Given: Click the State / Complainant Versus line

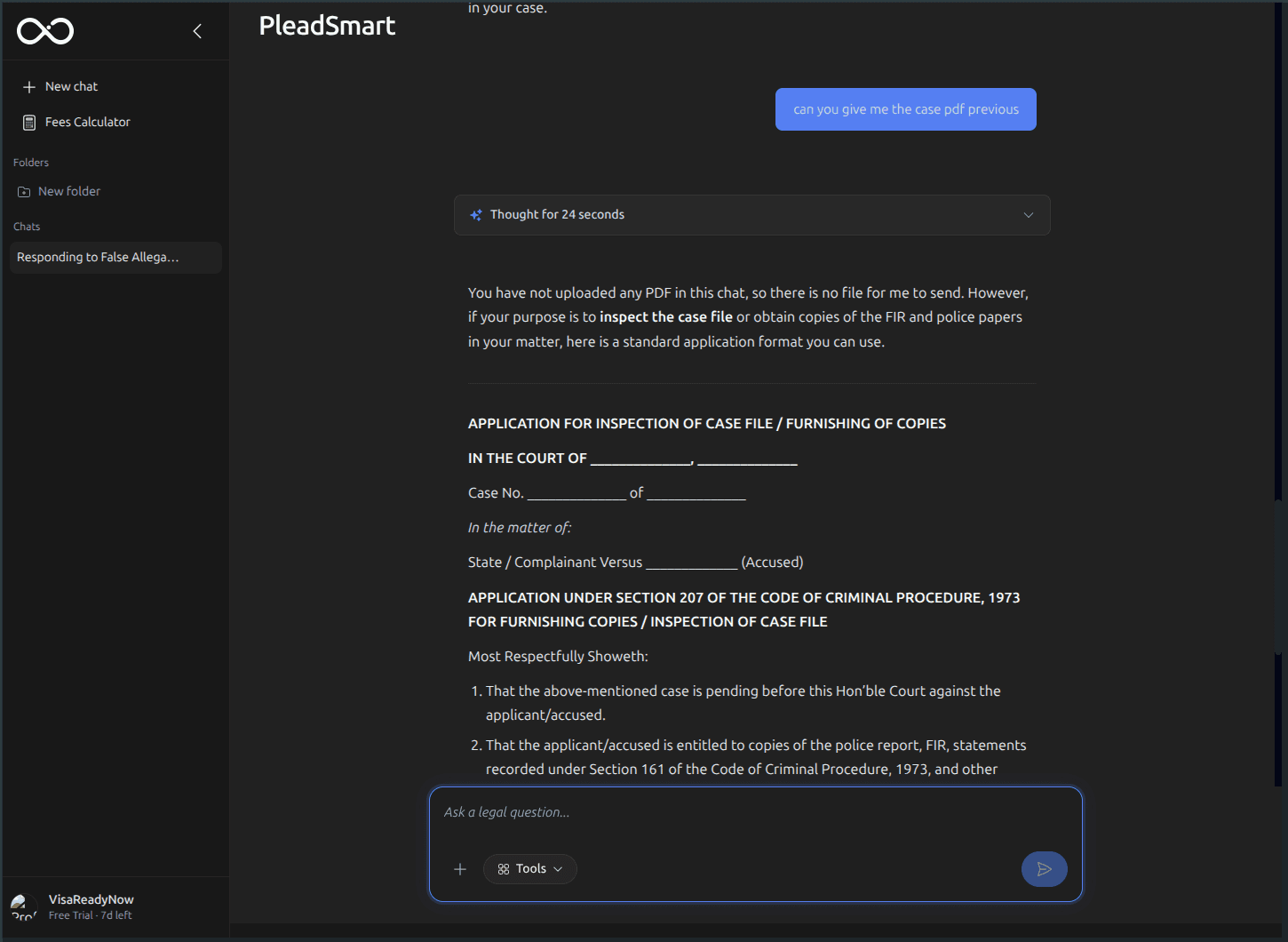Looking at the screenshot, I should coord(636,563).
